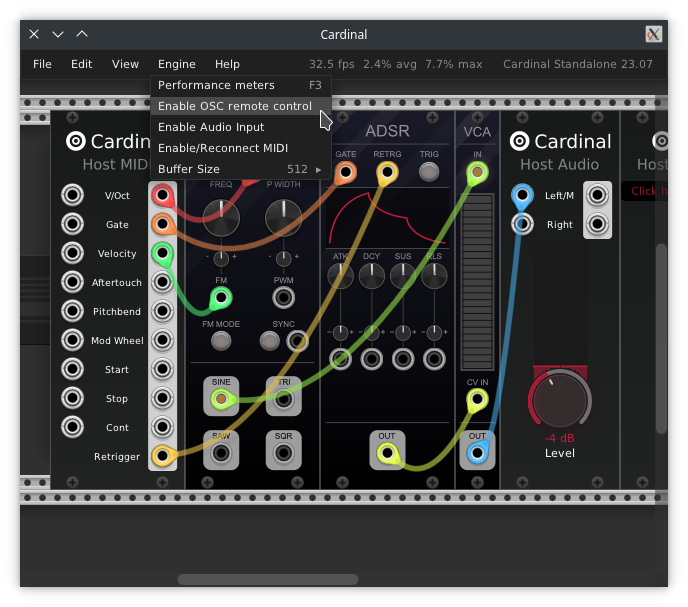Click the ADSR TRIG input jack
688x607 pixels.
coord(429,172)
